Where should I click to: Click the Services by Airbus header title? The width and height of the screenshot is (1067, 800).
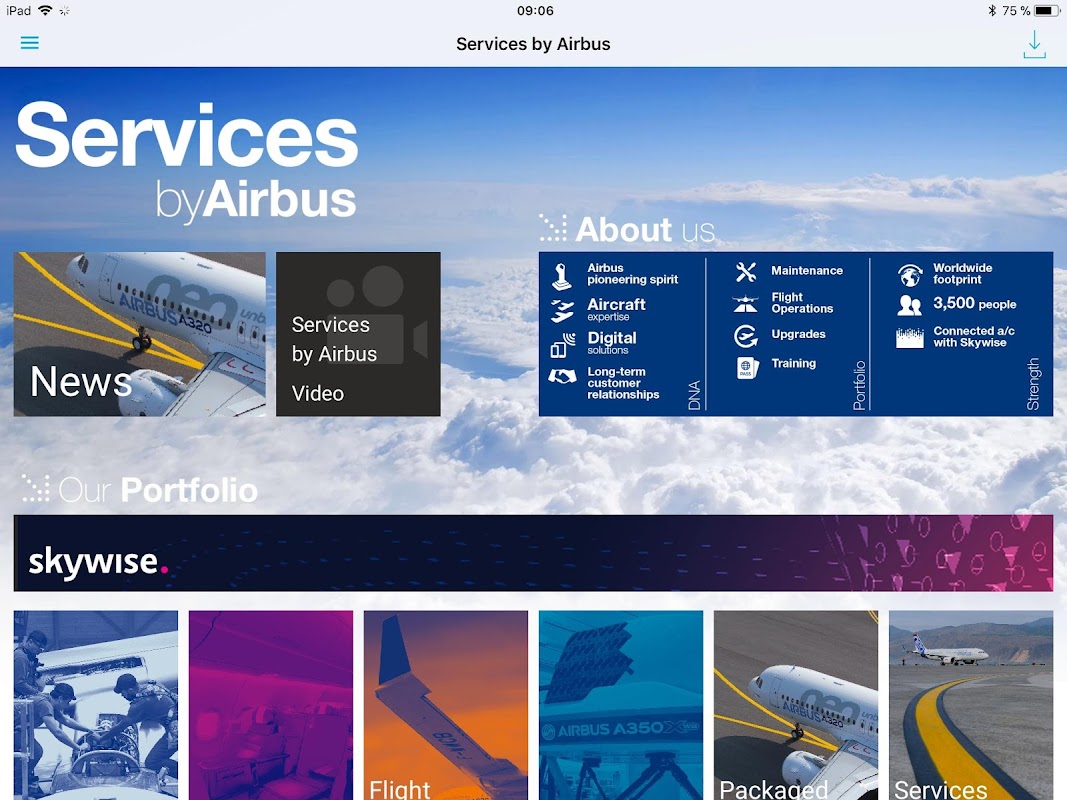click(x=533, y=44)
